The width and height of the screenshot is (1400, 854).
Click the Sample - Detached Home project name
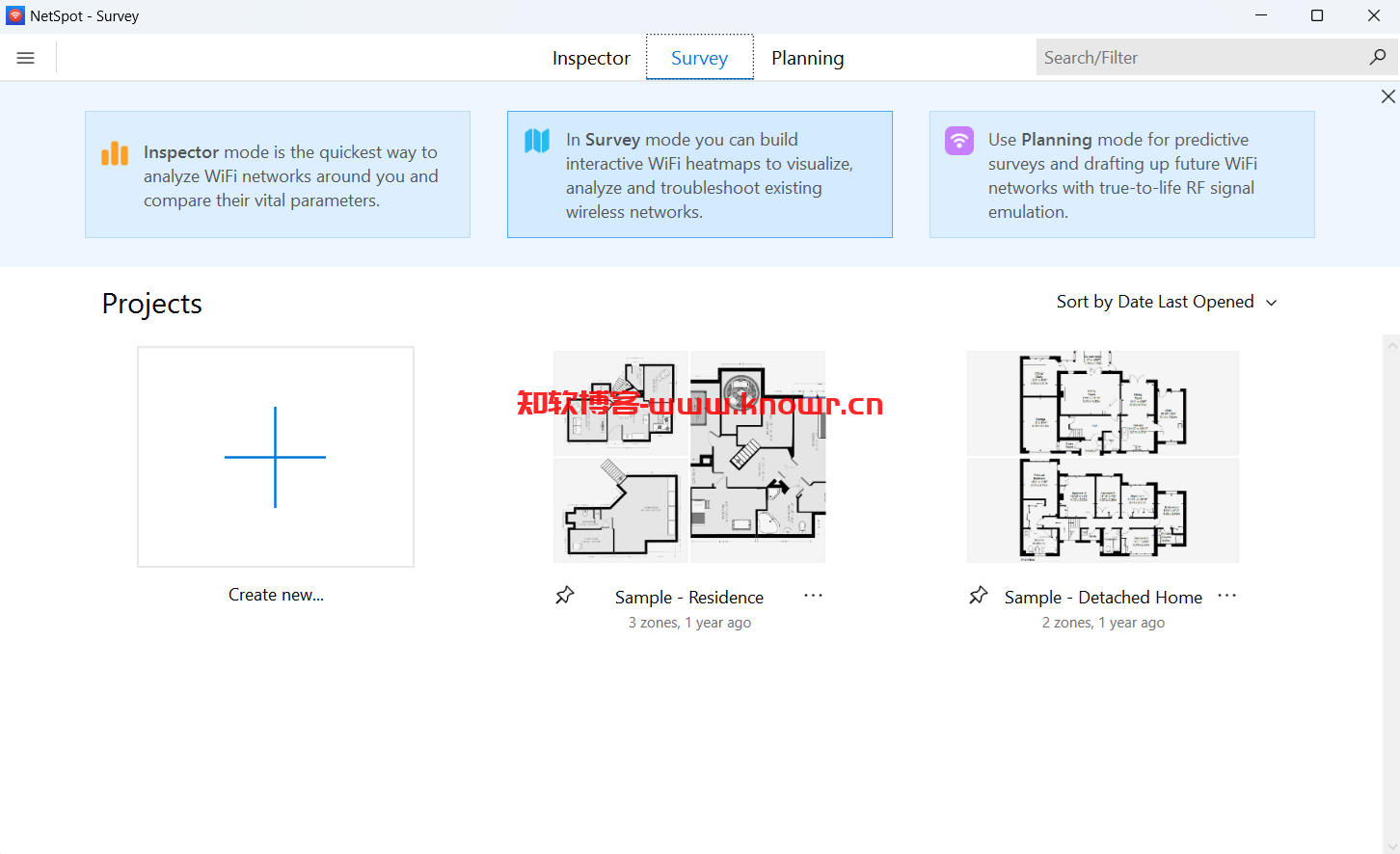point(1103,598)
